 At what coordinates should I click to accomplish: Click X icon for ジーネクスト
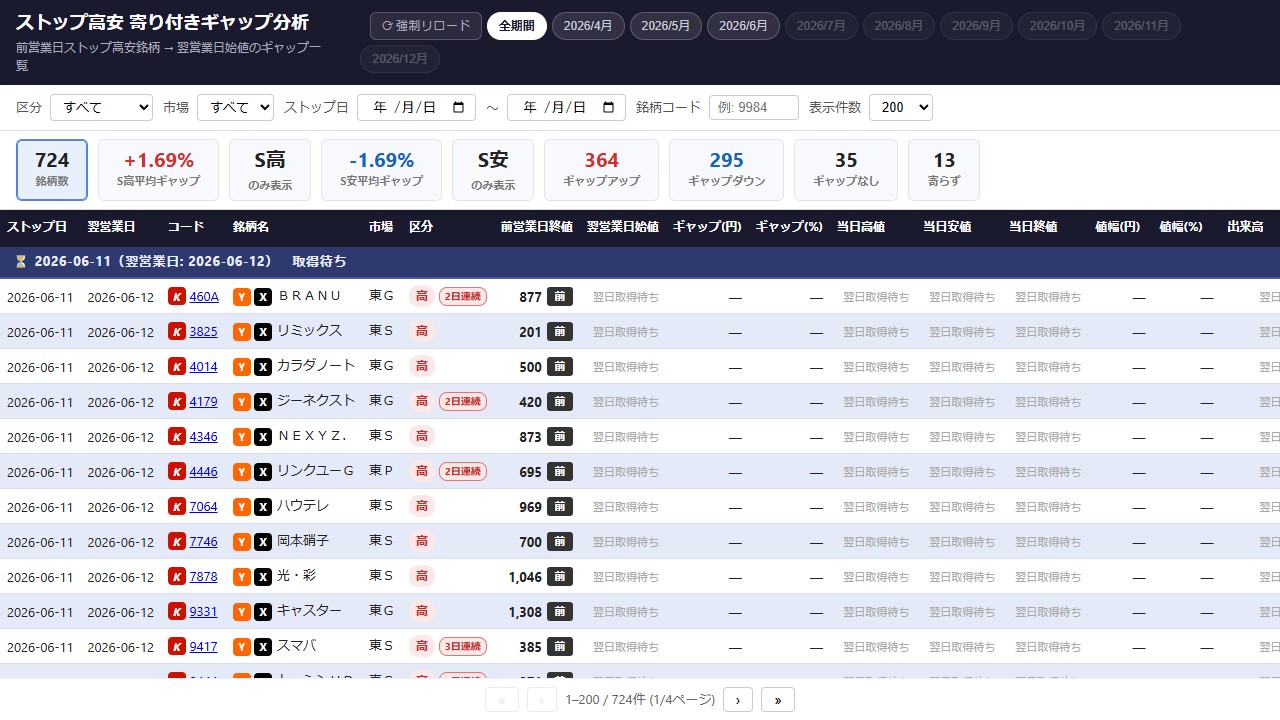[263, 401]
